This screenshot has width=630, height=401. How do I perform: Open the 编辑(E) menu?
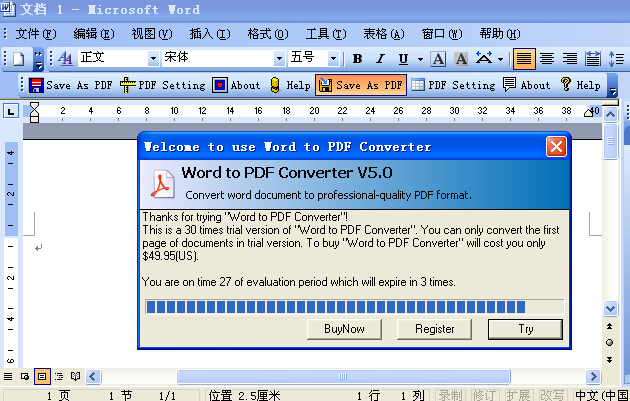point(94,34)
